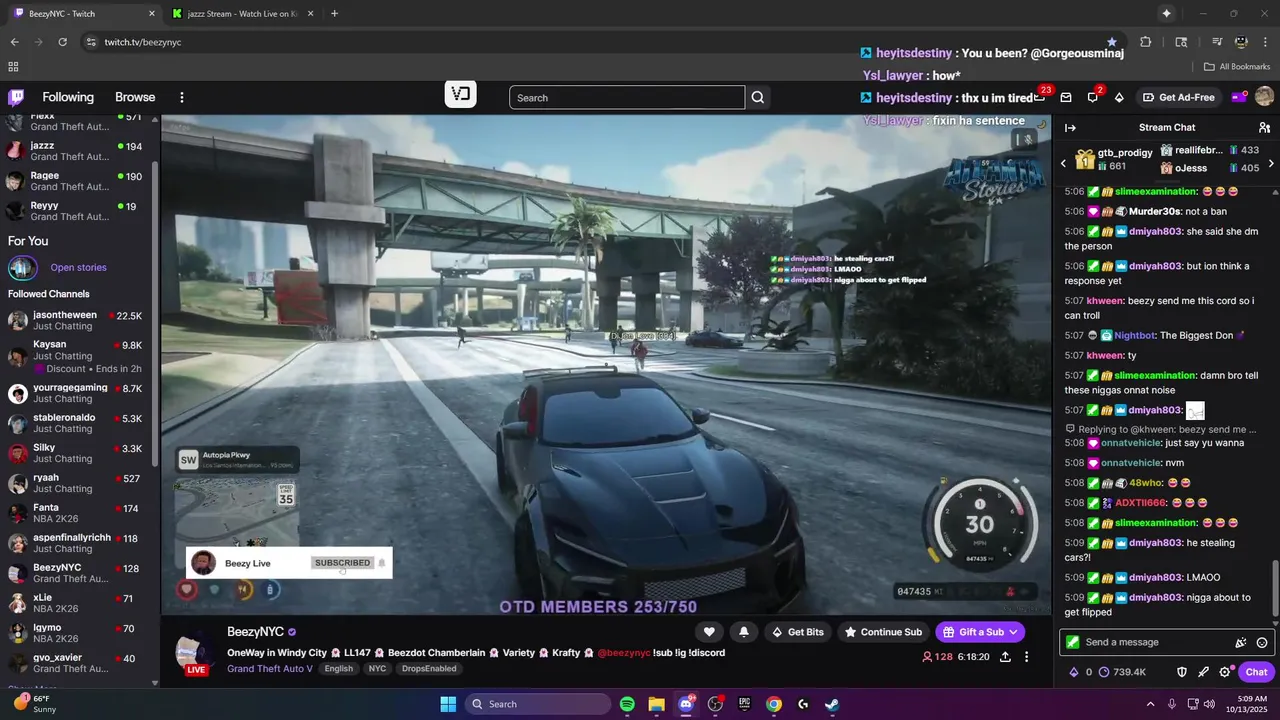Click the Get Ad-Free button
Screen dimensions: 1280x720
[1179, 97]
